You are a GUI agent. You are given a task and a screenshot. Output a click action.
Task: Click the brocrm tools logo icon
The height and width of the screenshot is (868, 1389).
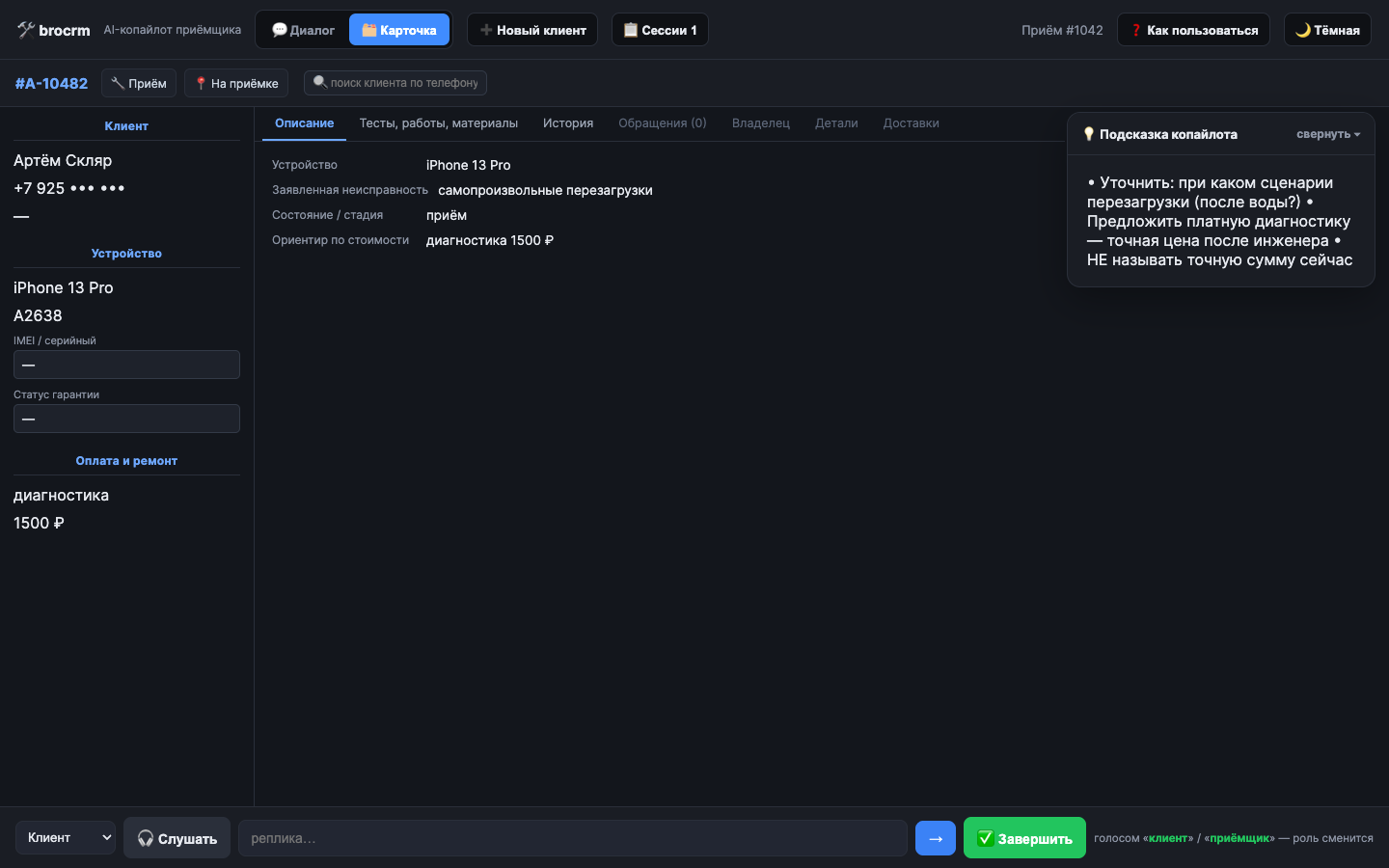[x=26, y=30]
